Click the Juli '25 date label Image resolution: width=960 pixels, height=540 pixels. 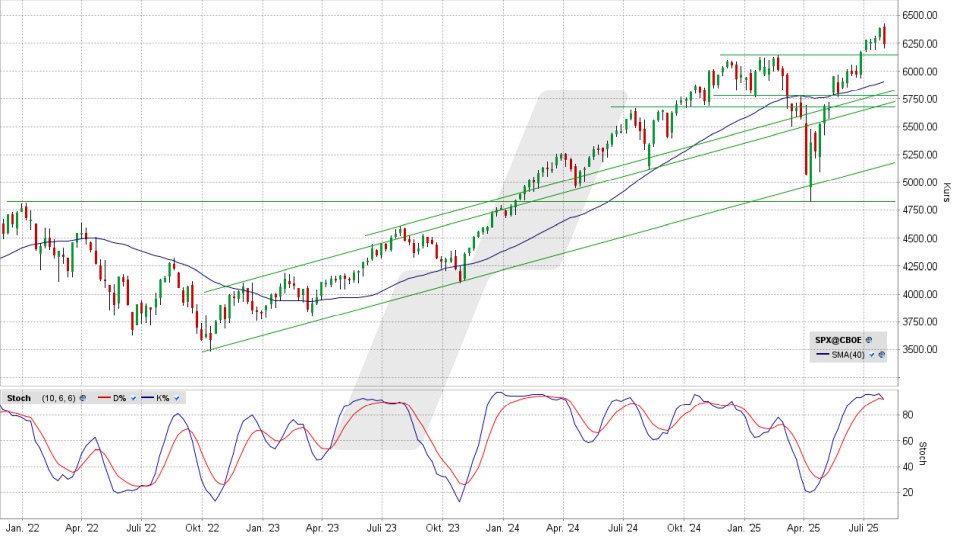(863, 528)
